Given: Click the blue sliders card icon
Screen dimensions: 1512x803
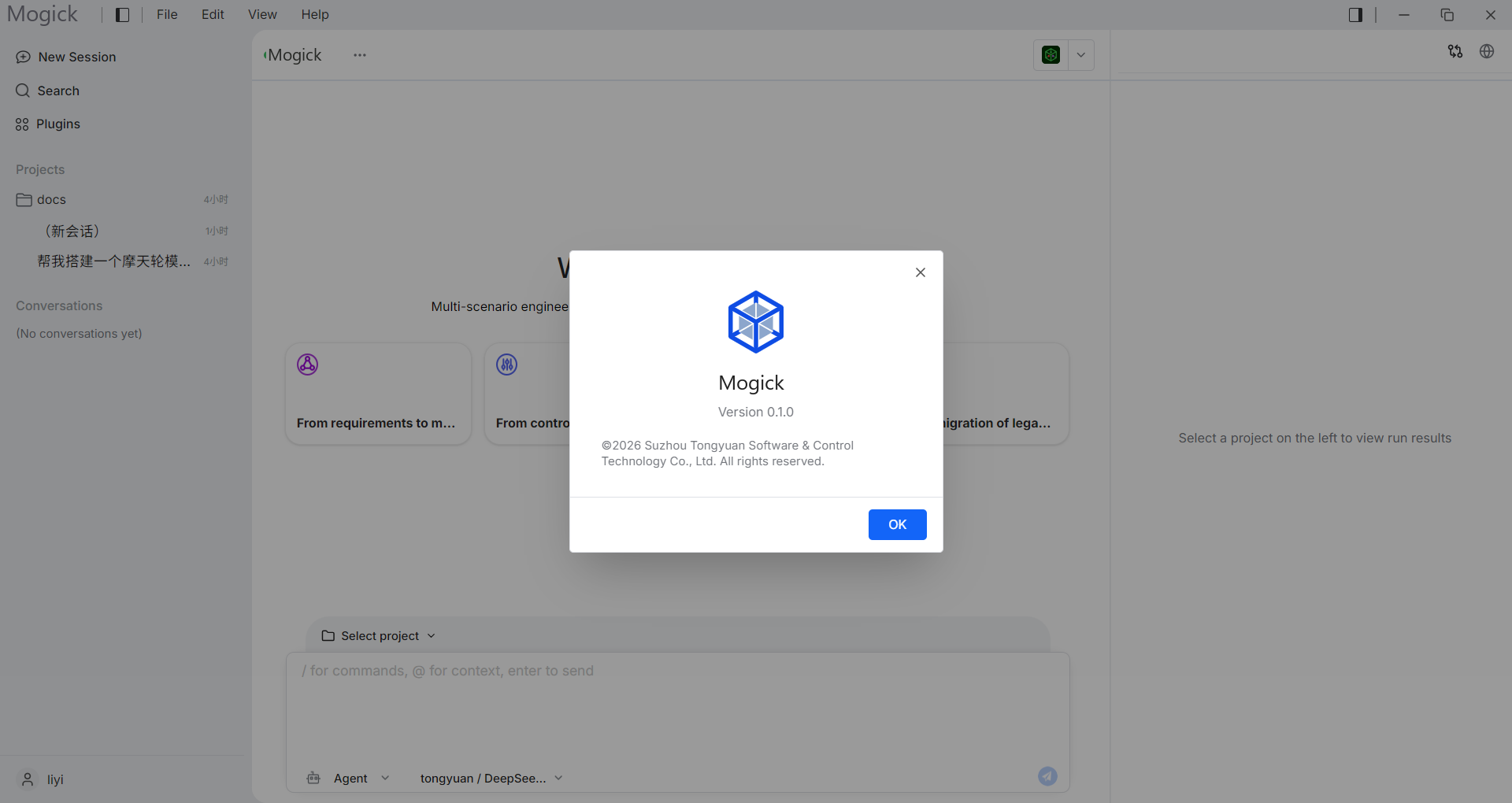Looking at the screenshot, I should pyautogui.click(x=506, y=364).
